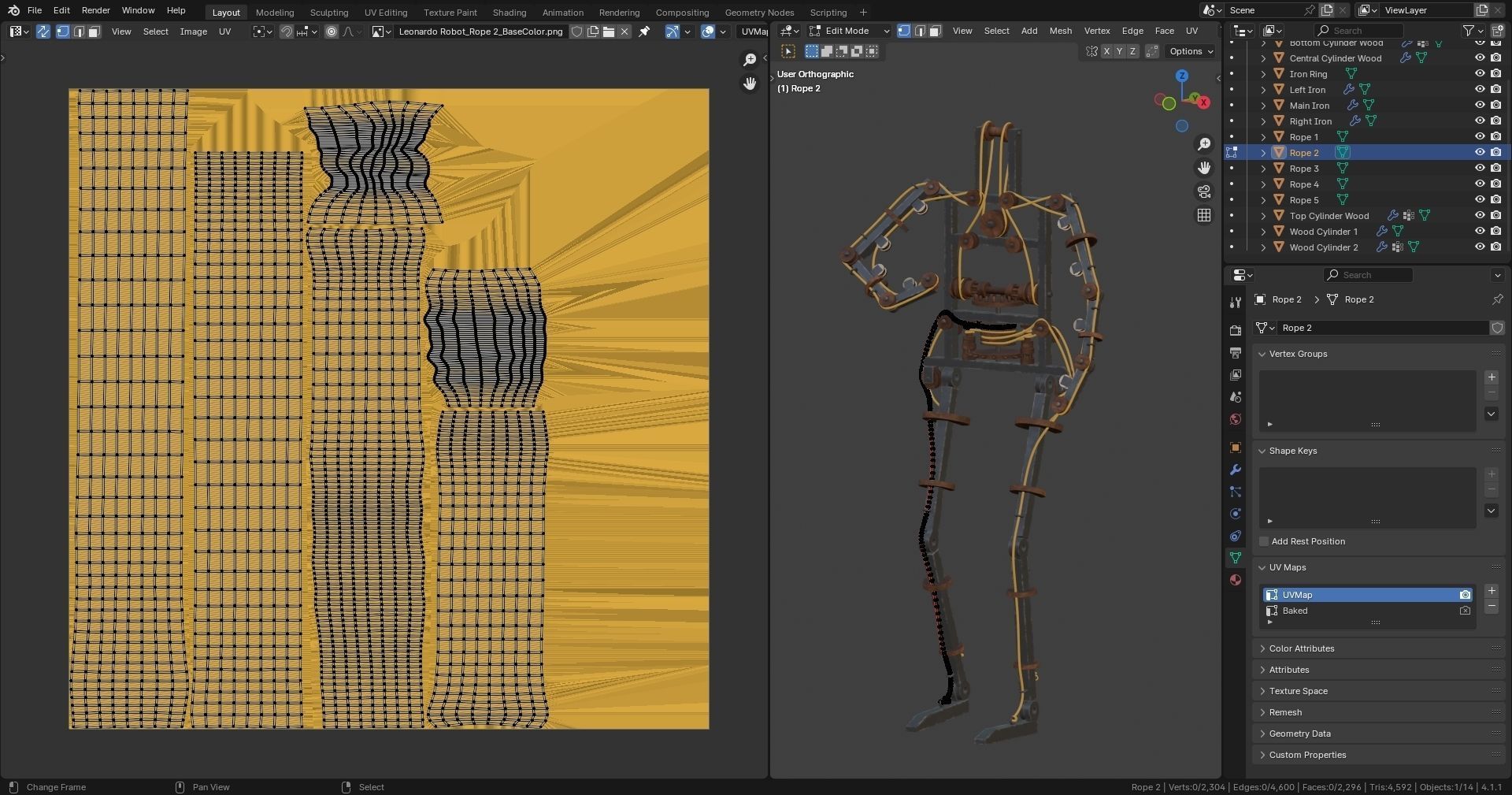Click the X axis on the navigation gizmo

[x=1203, y=102]
